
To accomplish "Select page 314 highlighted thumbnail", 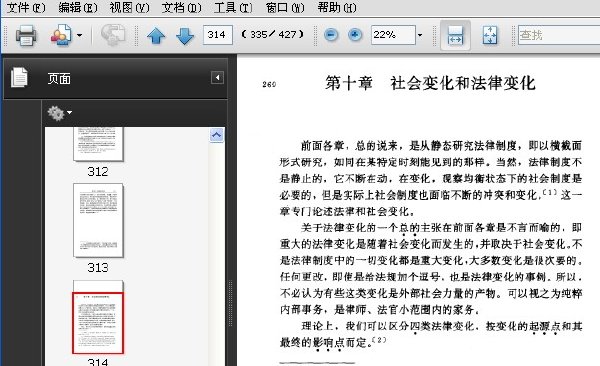I will point(98,324).
